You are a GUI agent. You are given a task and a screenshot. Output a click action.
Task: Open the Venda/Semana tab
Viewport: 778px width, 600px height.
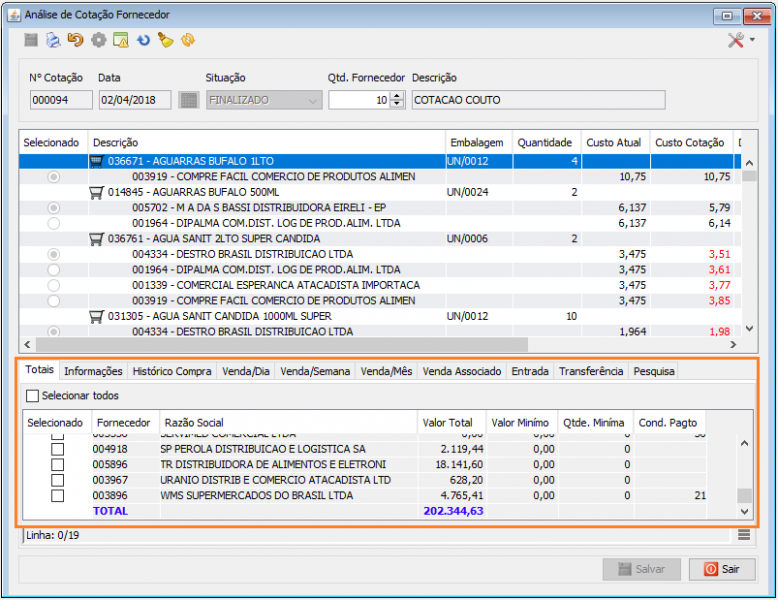[315, 371]
